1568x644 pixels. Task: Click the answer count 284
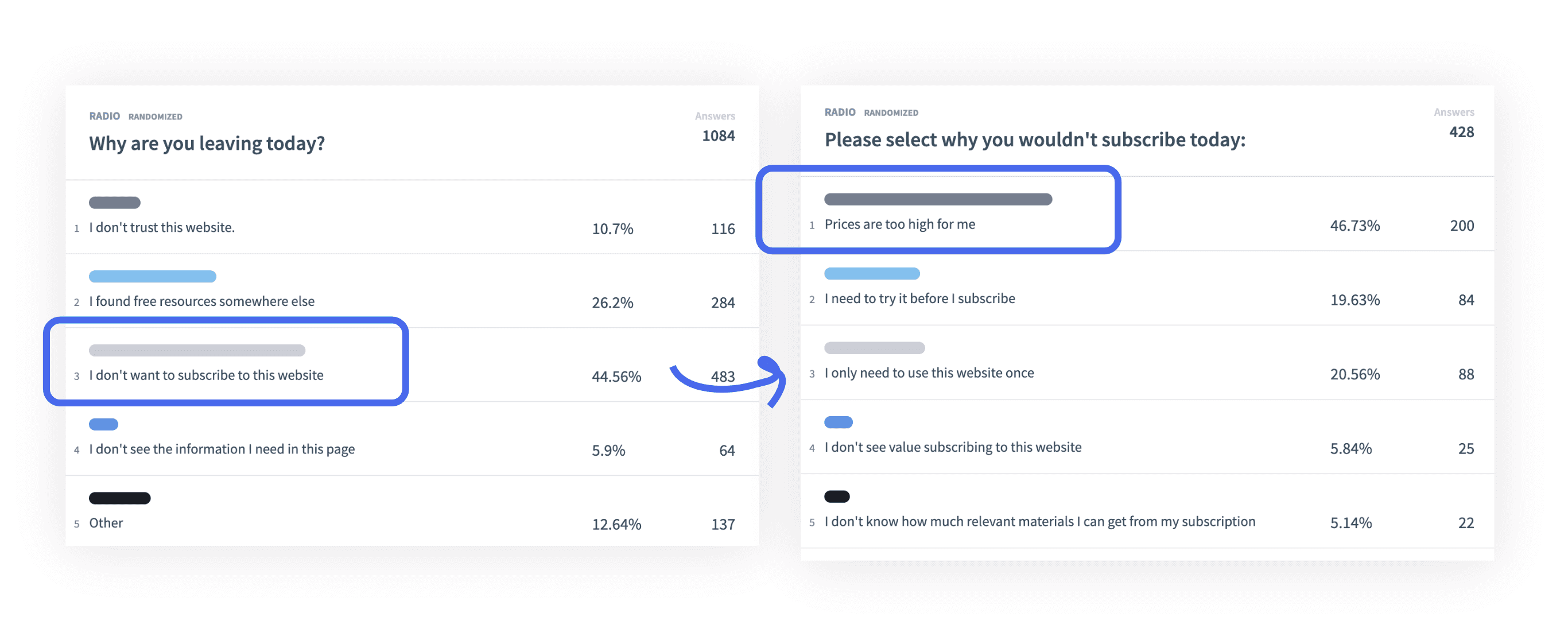tap(723, 302)
